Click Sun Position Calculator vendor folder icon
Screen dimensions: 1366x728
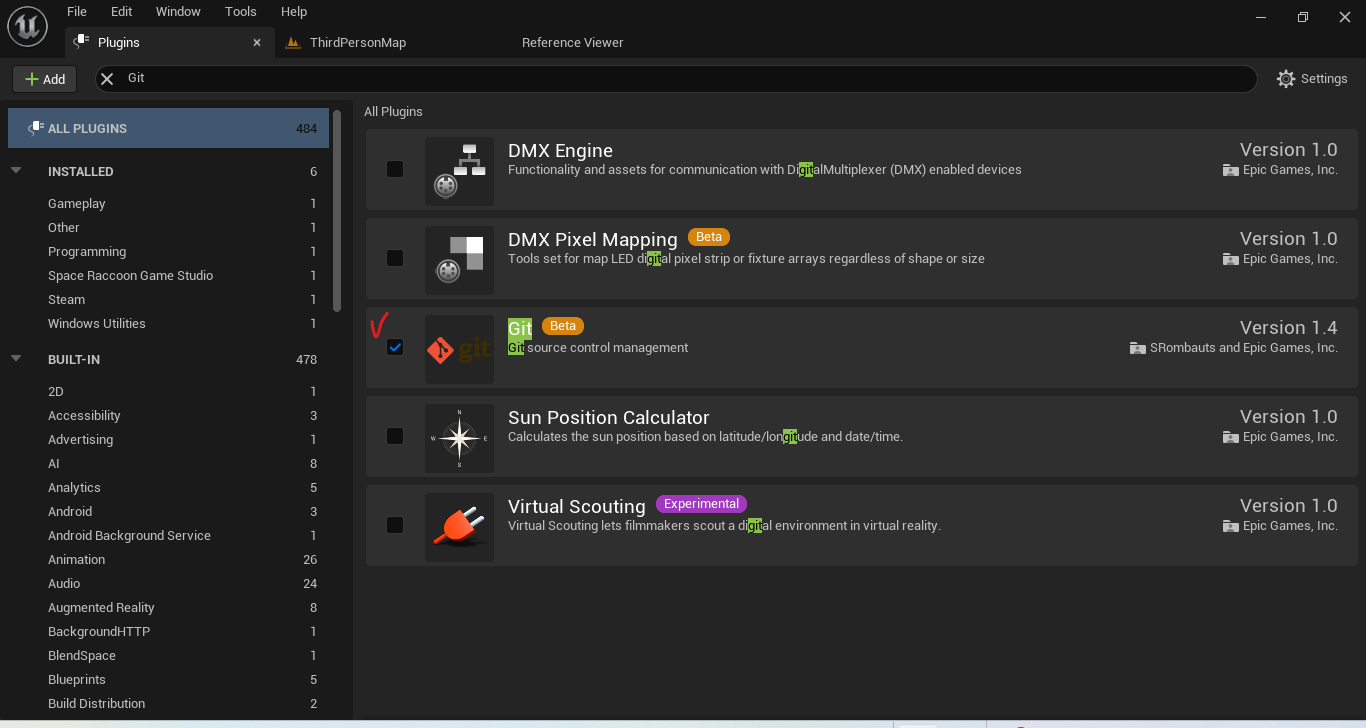click(1230, 437)
